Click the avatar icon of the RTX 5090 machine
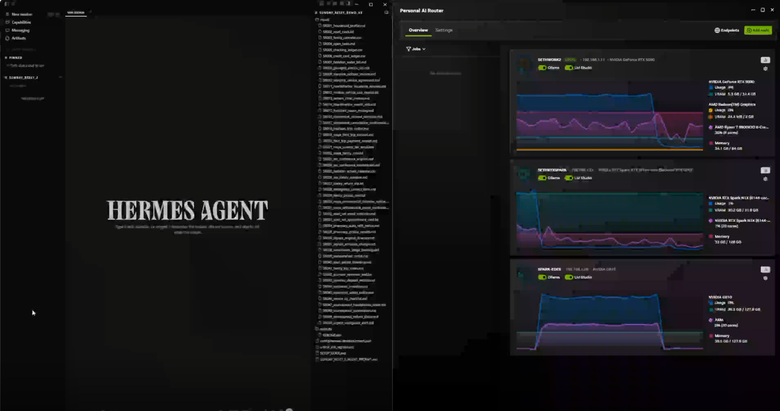780x411 pixels. [524, 64]
